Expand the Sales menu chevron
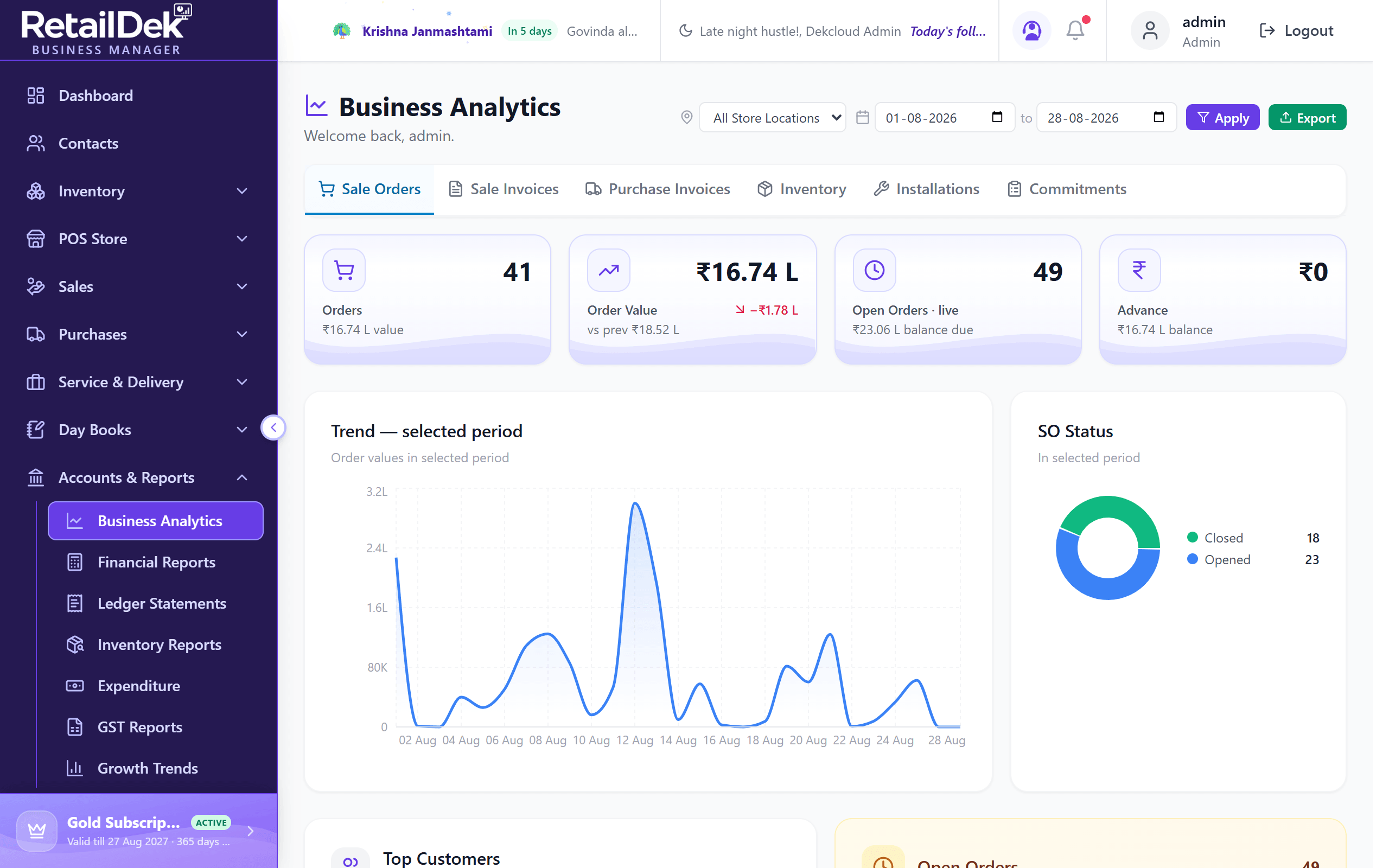This screenshot has height=868, width=1389. coord(242,286)
